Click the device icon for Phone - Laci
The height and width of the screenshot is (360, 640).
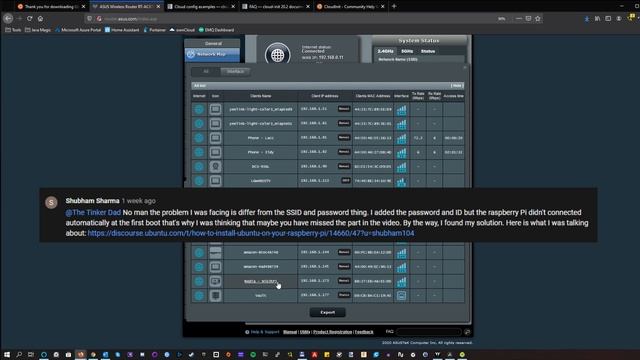216,138
